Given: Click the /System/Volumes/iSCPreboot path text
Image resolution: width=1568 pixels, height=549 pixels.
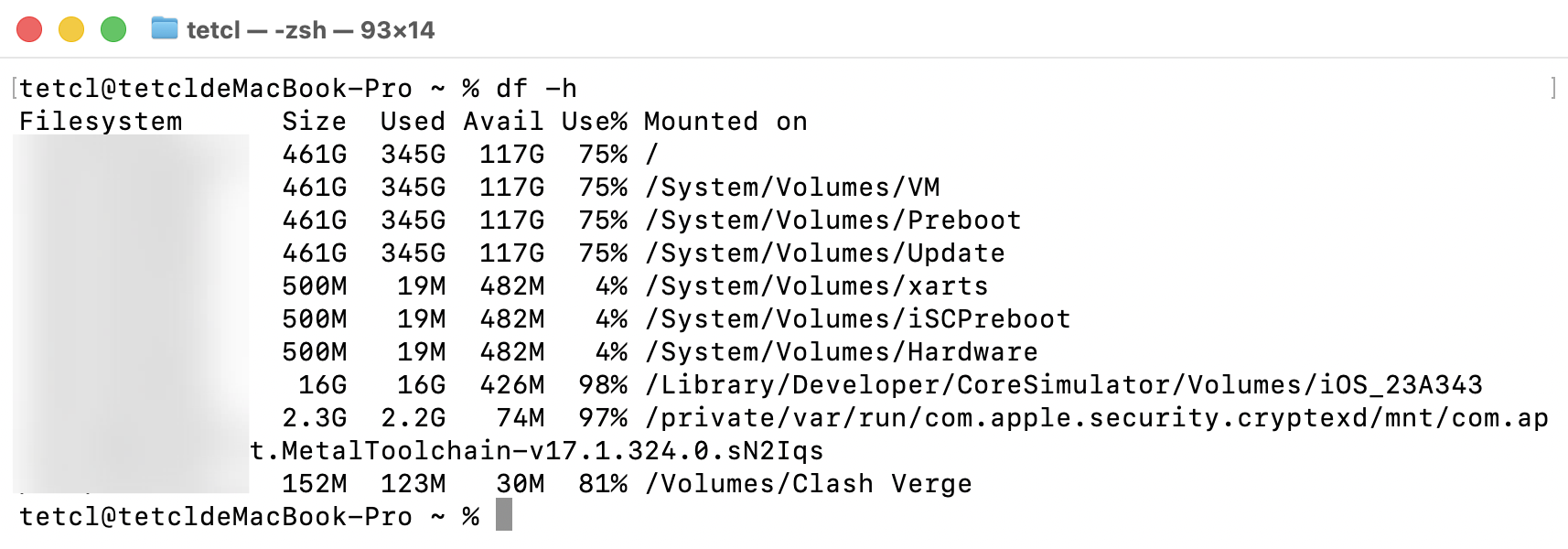Looking at the screenshot, I should point(858,319).
